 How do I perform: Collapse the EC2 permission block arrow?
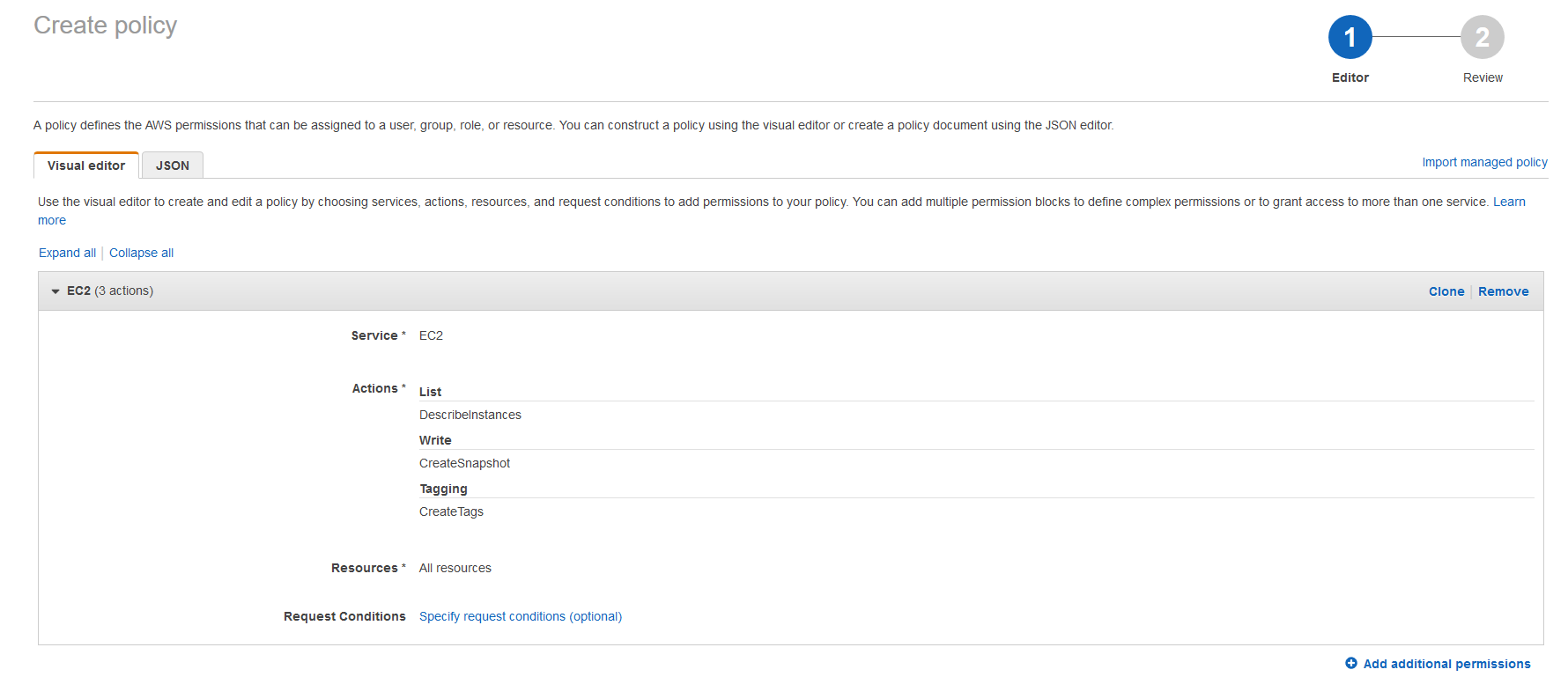coord(55,291)
